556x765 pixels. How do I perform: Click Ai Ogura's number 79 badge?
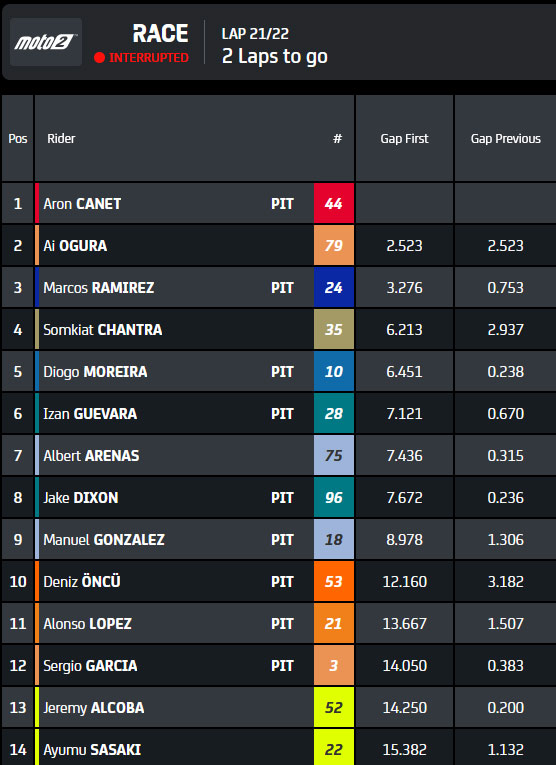tap(334, 245)
